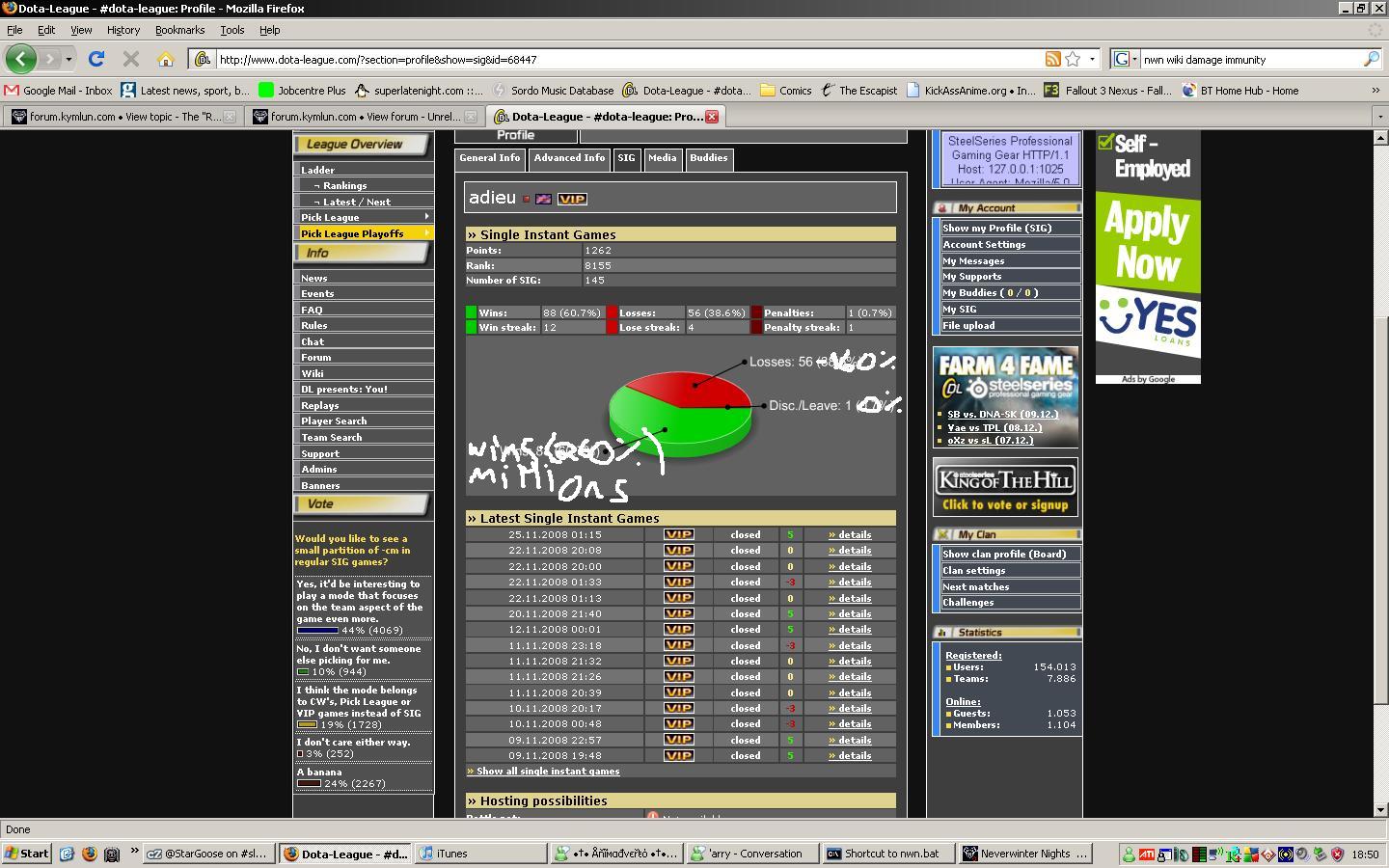Click the page scrollbar down arrow
This screenshot has width=1389, height=868.
coord(1380,810)
